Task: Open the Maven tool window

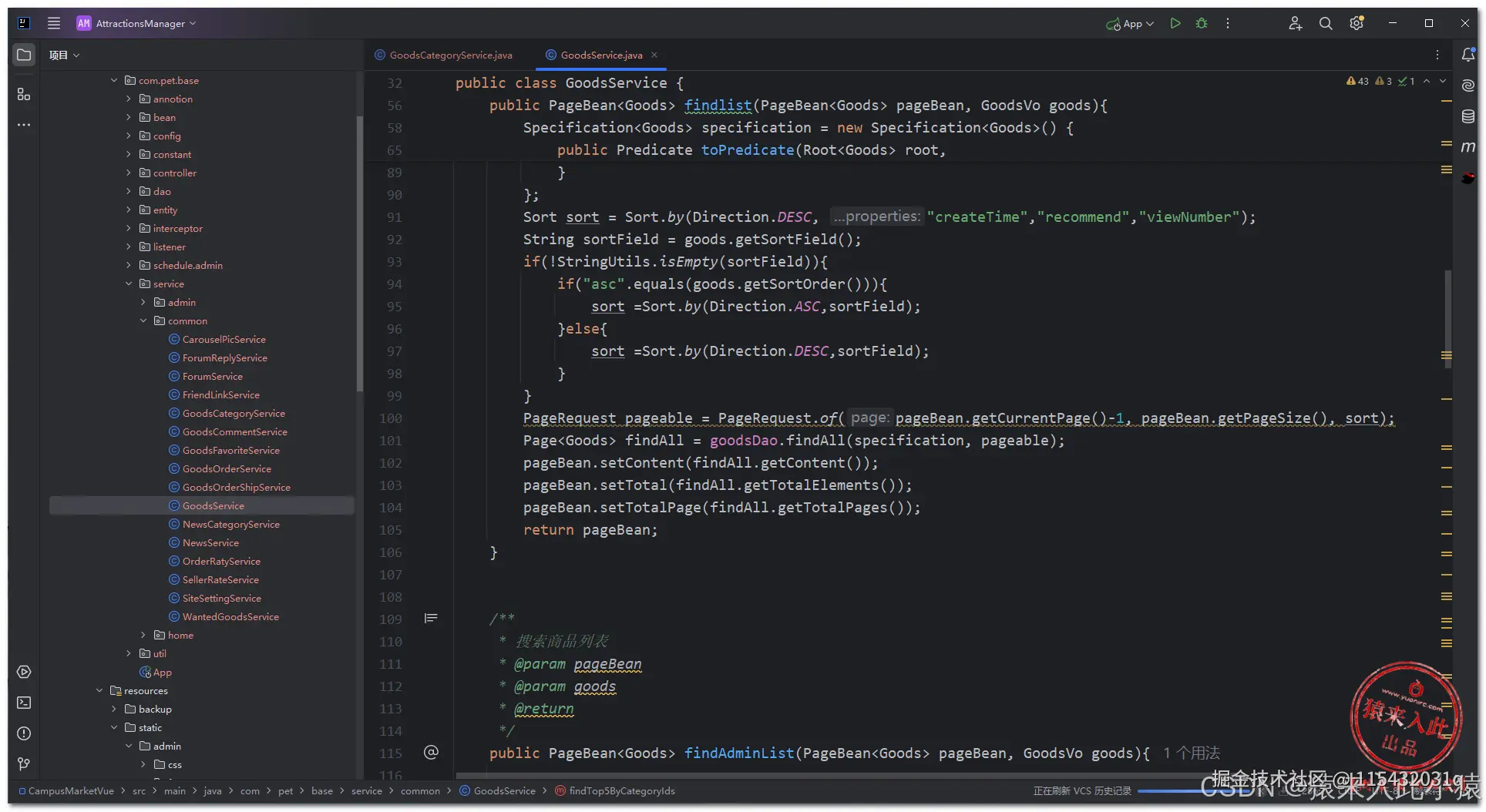Action: click(x=1468, y=146)
